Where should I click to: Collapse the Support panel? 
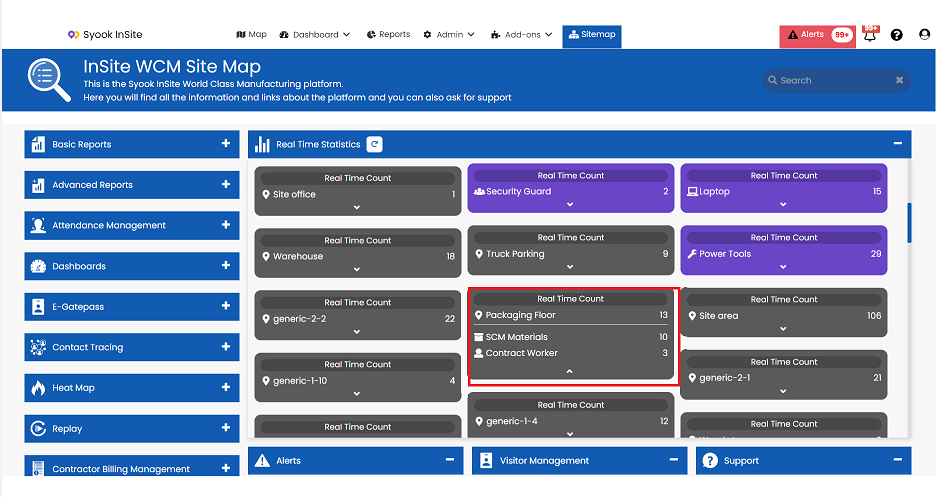coord(897,460)
